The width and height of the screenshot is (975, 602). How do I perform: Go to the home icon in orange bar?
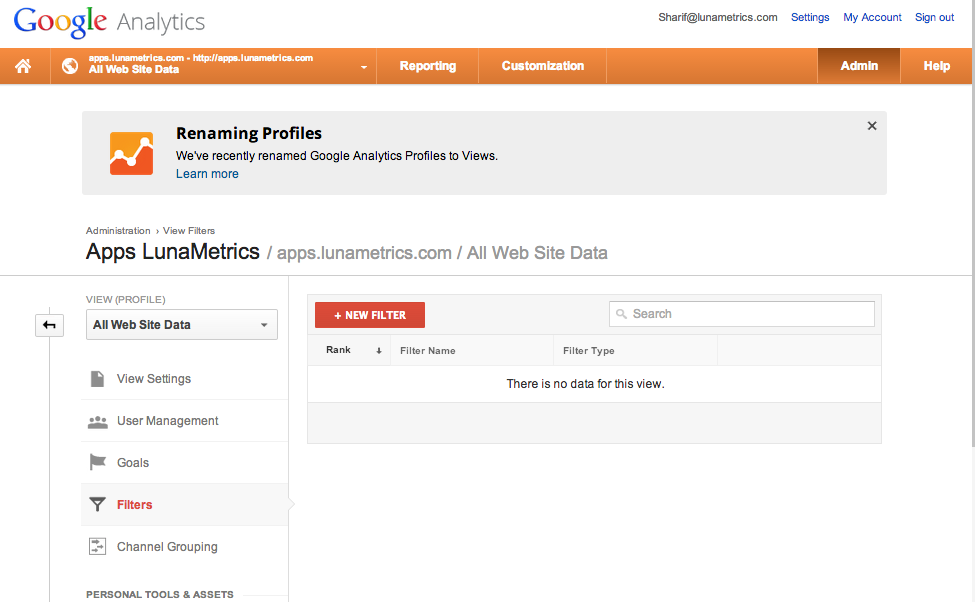tap(23, 66)
